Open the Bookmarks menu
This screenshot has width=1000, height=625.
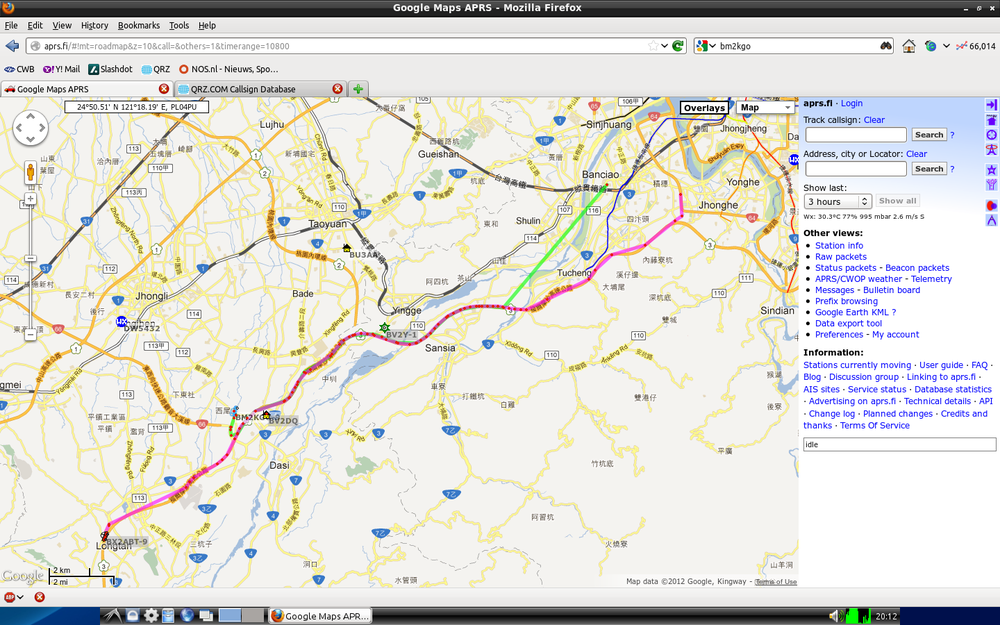[138, 25]
